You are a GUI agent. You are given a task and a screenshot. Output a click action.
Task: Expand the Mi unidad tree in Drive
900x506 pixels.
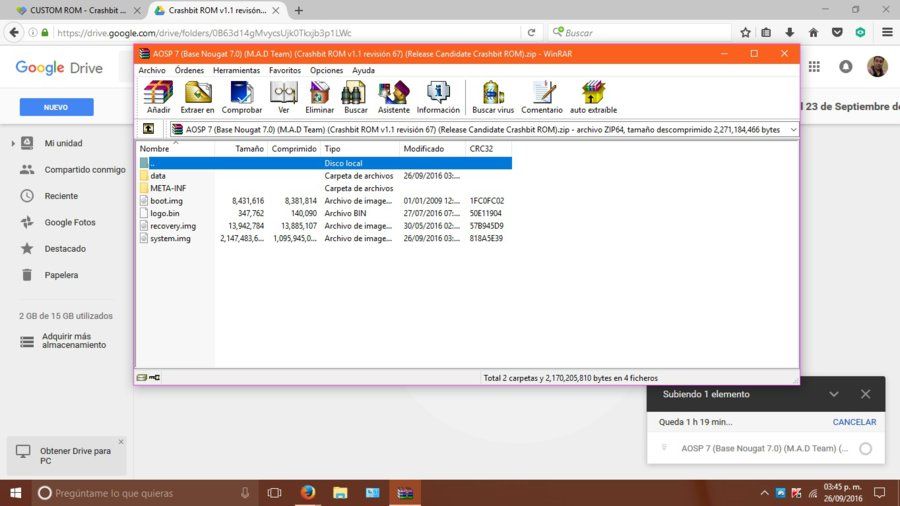(x=13, y=143)
